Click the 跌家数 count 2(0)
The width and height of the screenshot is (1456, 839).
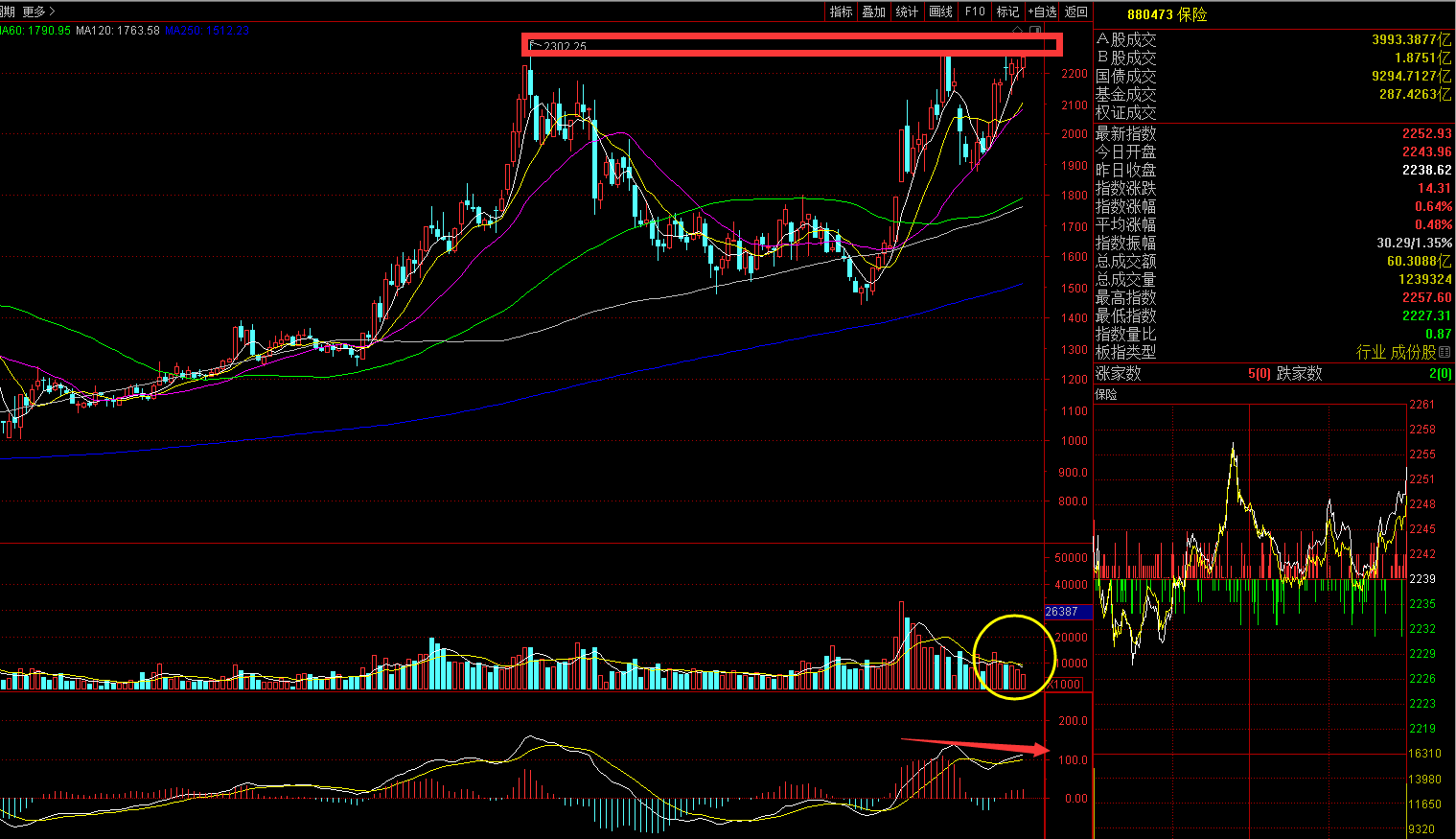tap(1441, 373)
